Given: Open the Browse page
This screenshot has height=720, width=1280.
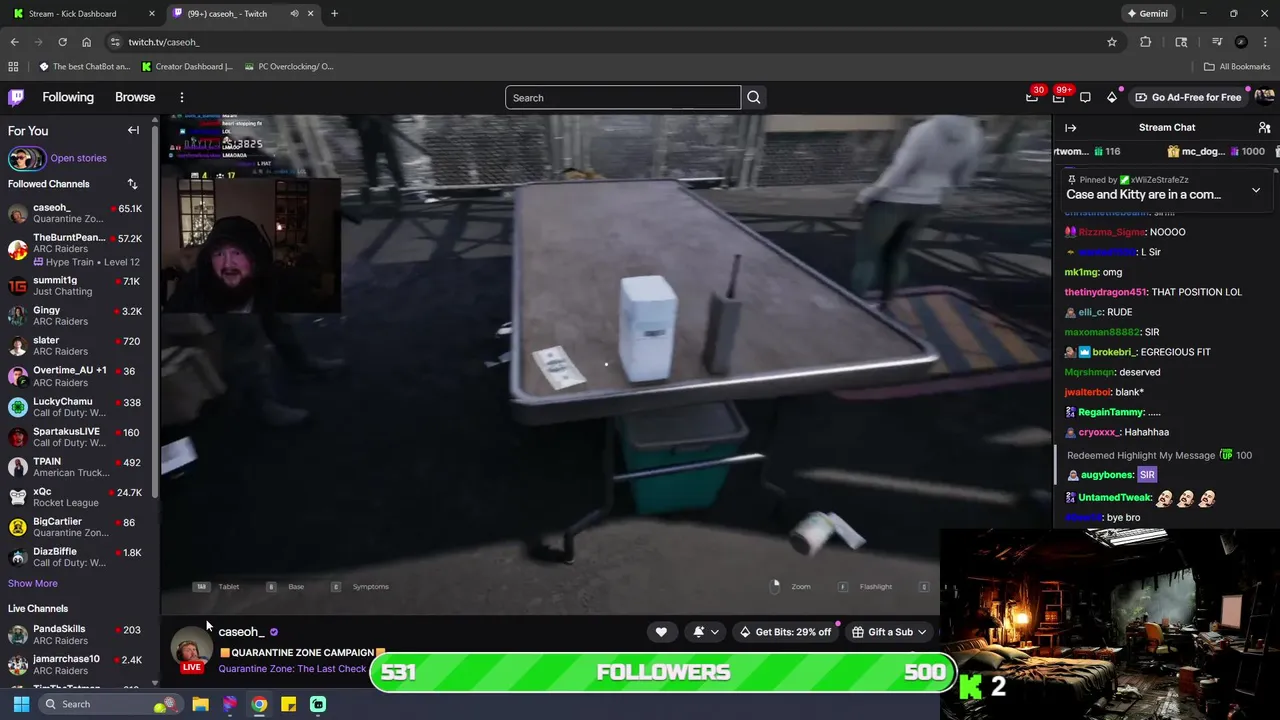Looking at the screenshot, I should tap(135, 97).
